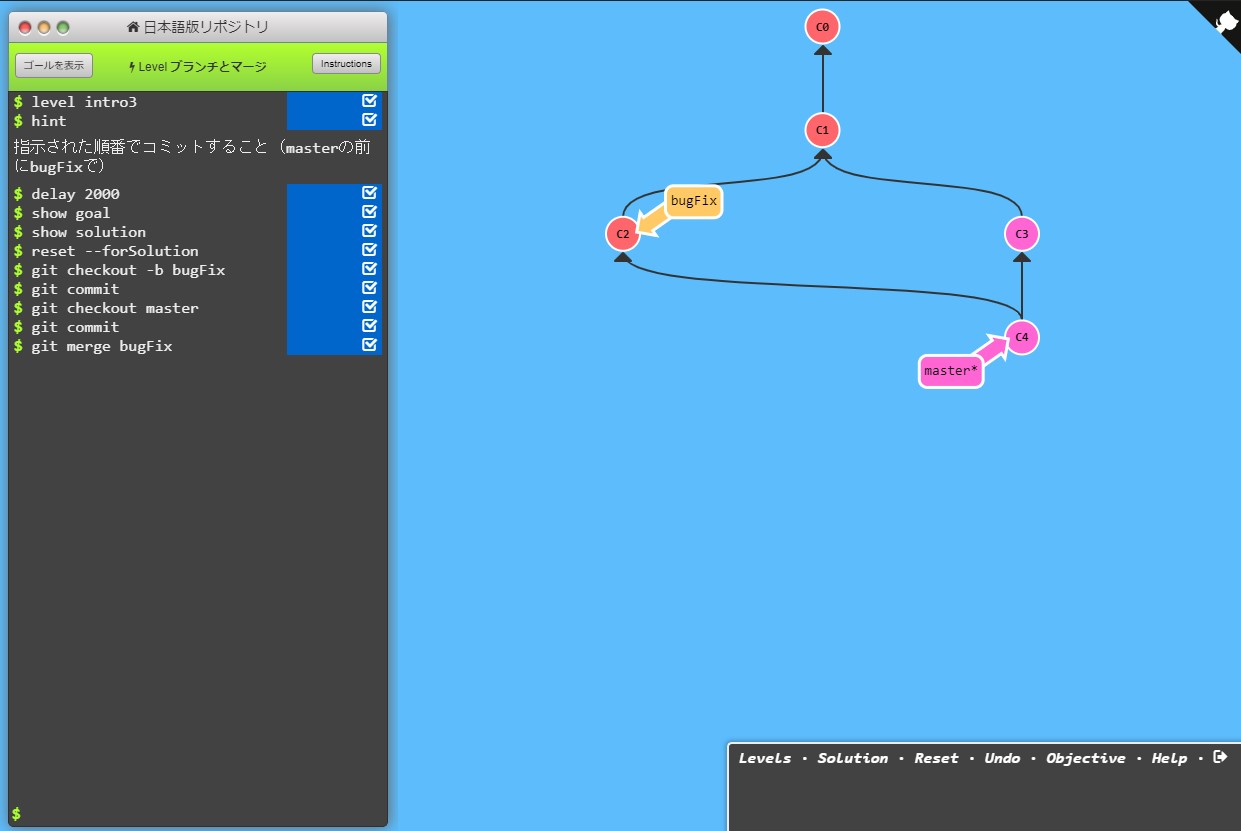Open the Instructions button
This screenshot has height=831, width=1241.
(346, 64)
